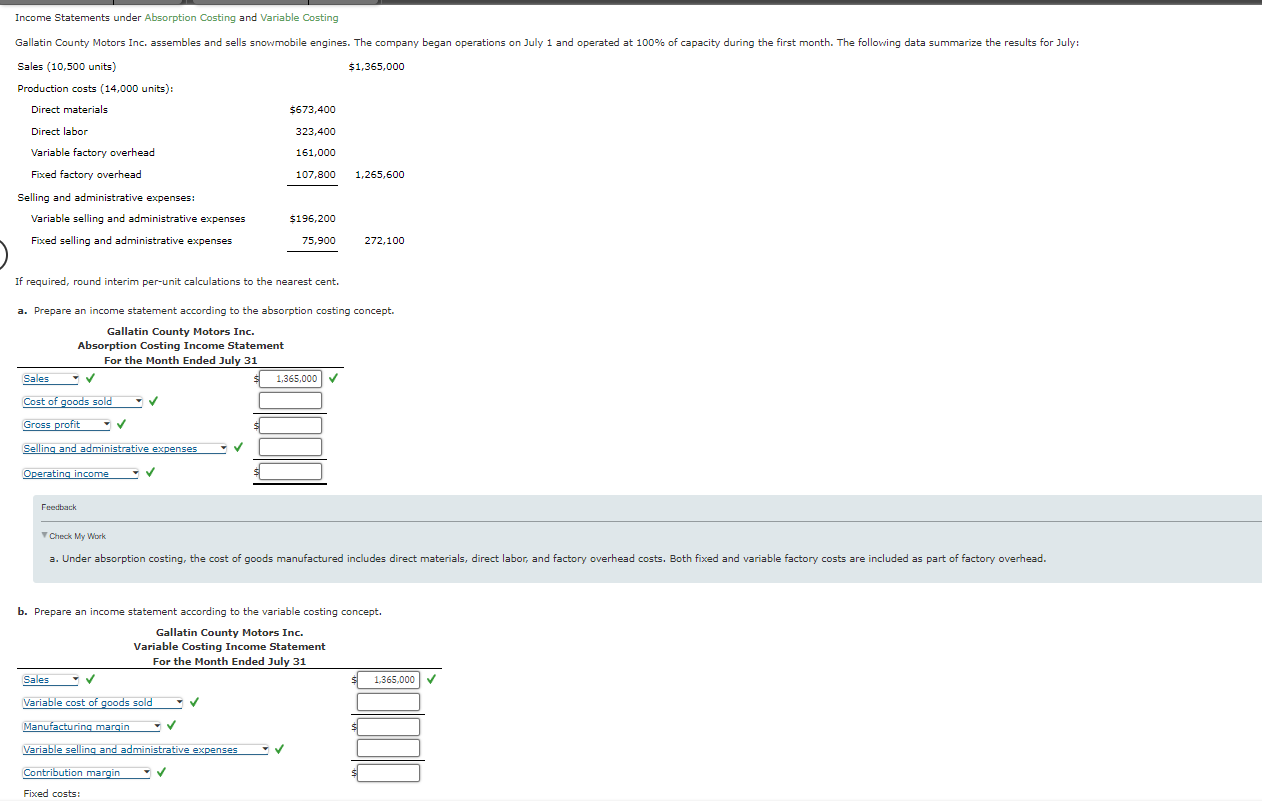Screen dimensions: 1262x801
Task: Click the Absorption Costing Income Statement heading
Action: point(181,346)
